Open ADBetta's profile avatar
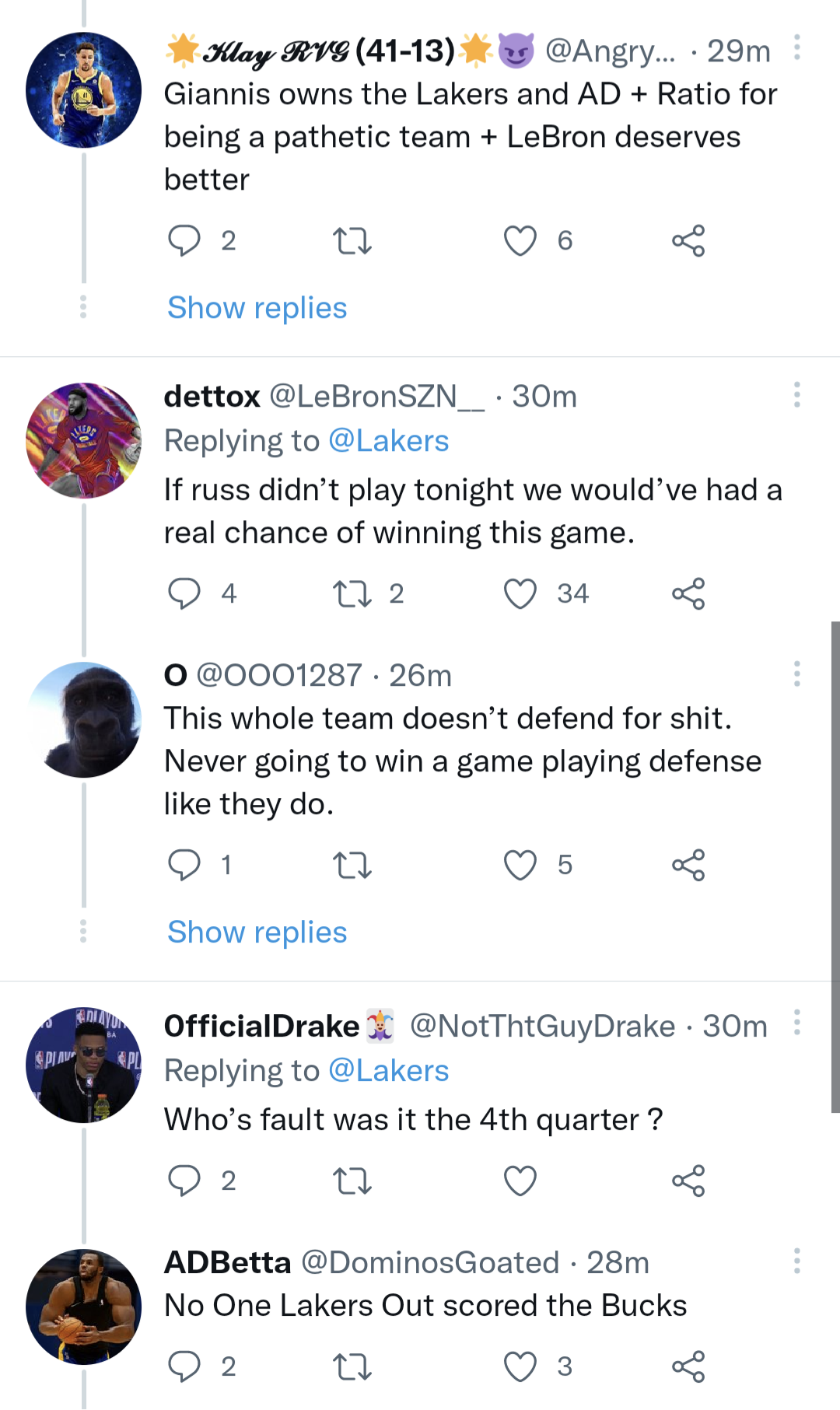Screen dimensions: 840x1410 pos(83,1307)
